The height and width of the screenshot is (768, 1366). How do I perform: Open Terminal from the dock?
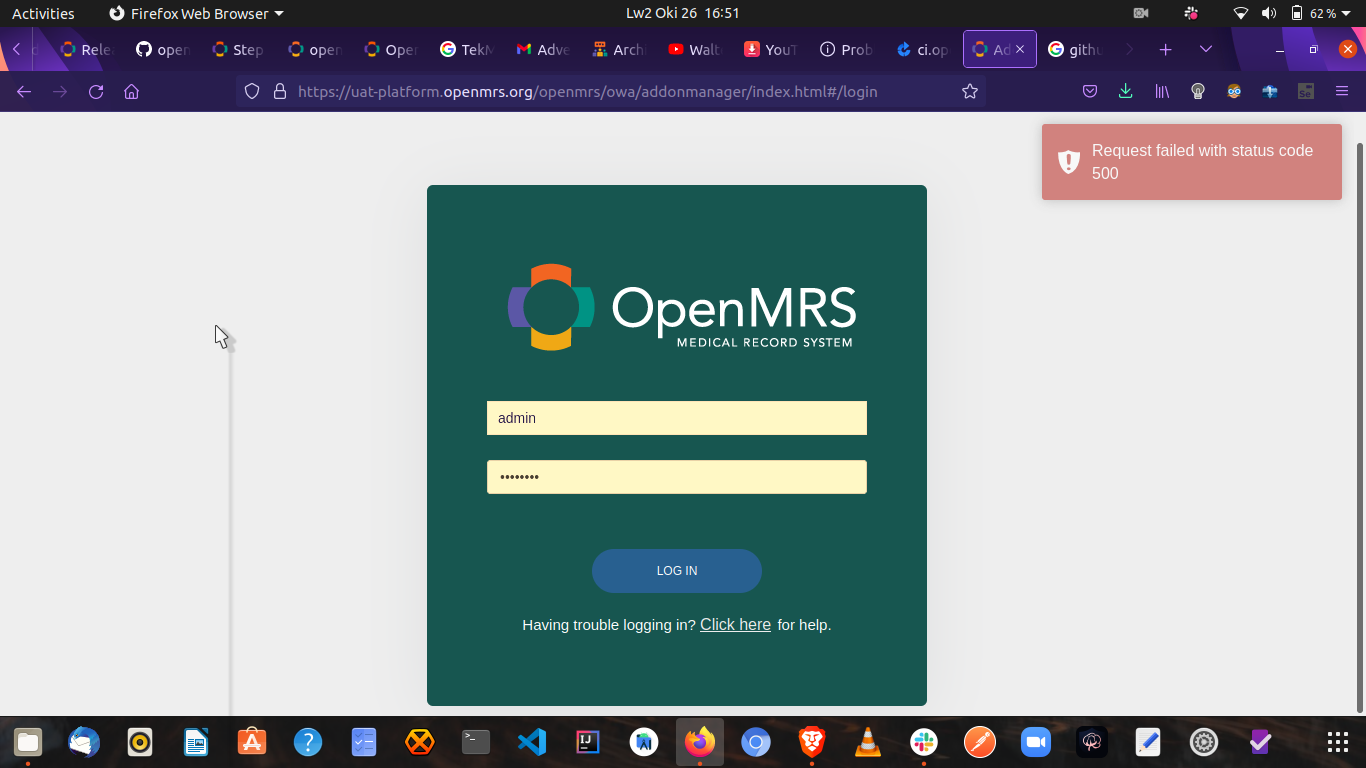coord(476,742)
